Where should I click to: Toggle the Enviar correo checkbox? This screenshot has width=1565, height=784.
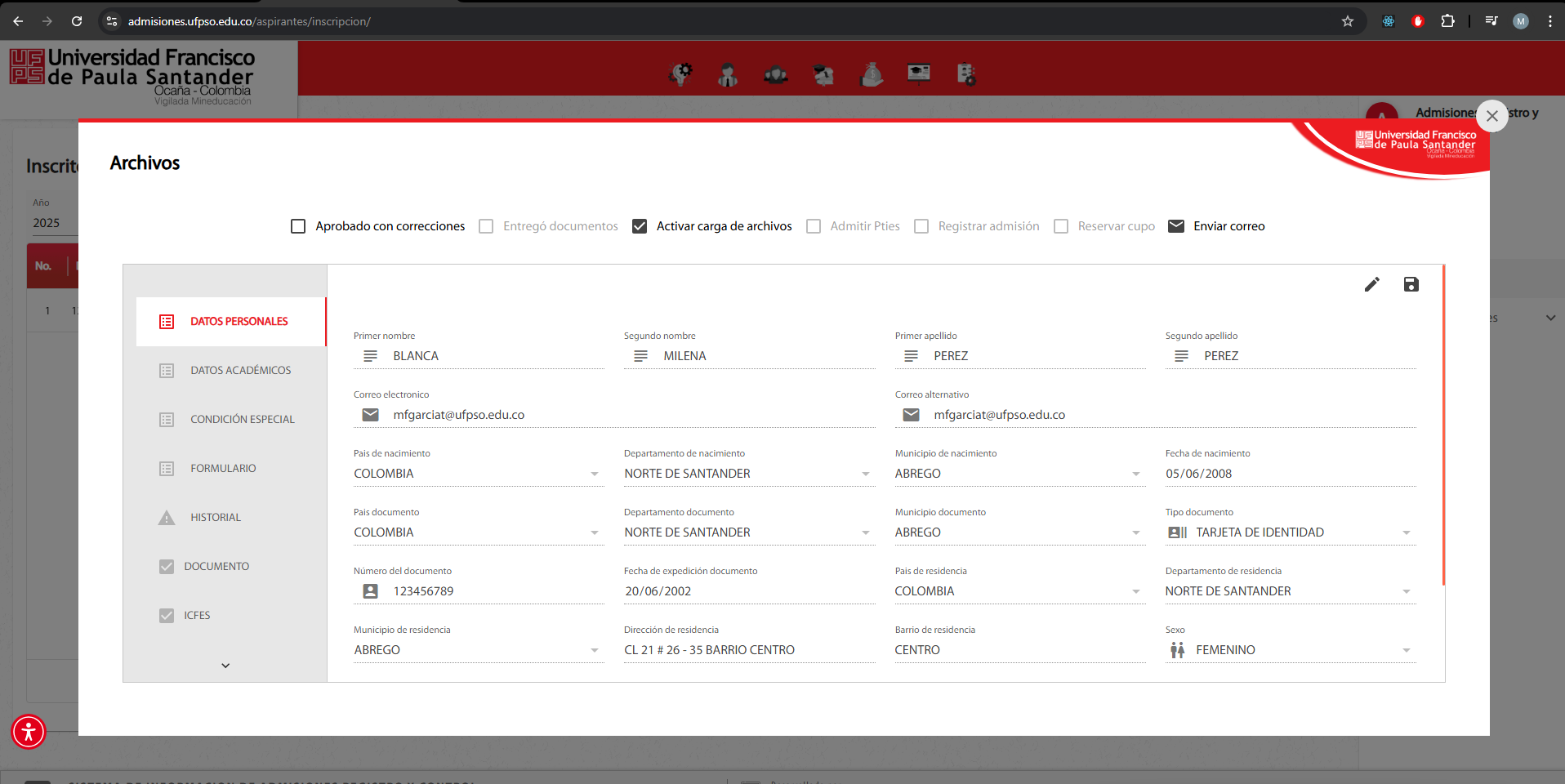pos(1175,226)
